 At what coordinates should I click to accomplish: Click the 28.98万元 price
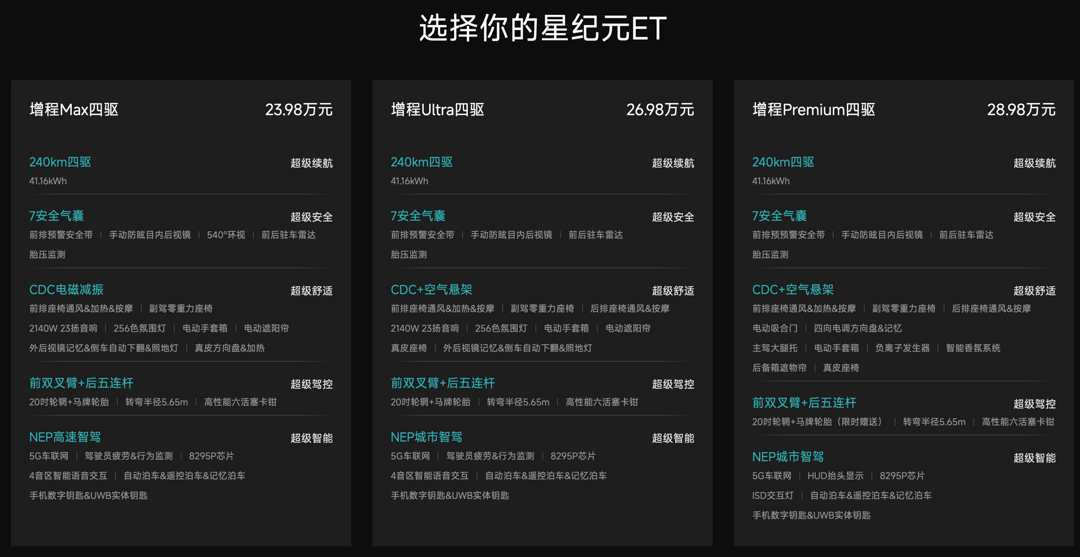pyautogui.click(x=1021, y=109)
